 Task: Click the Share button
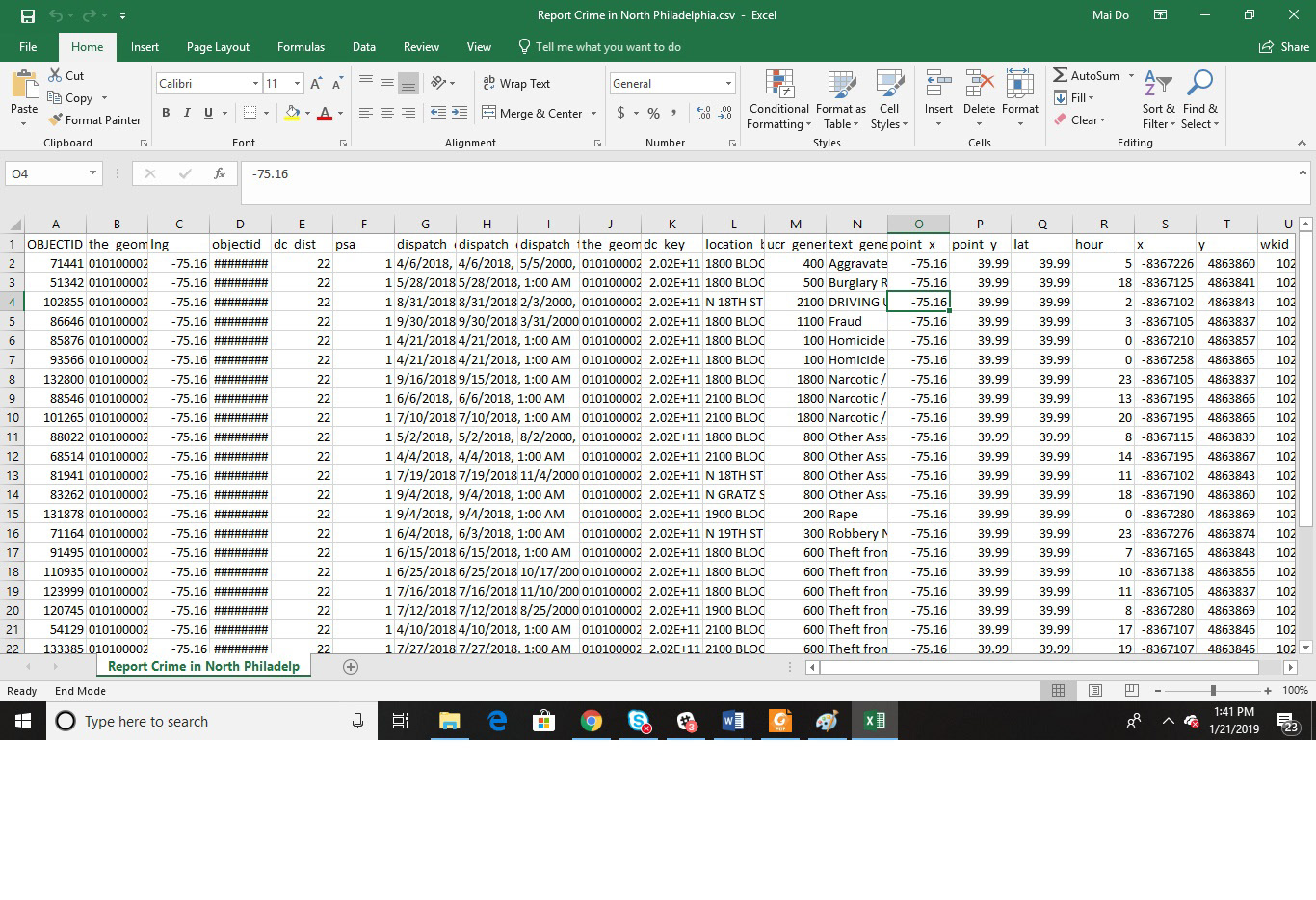[x=1284, y=46]
